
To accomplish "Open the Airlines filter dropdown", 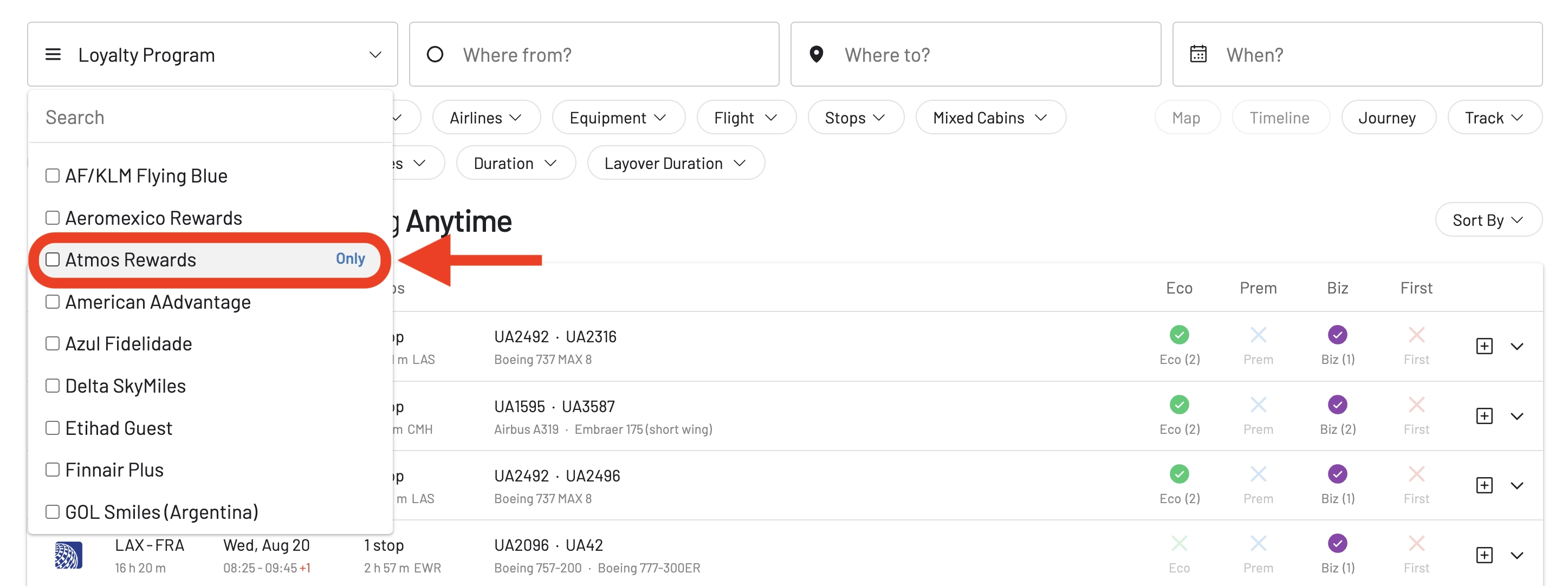I will 486,118.
